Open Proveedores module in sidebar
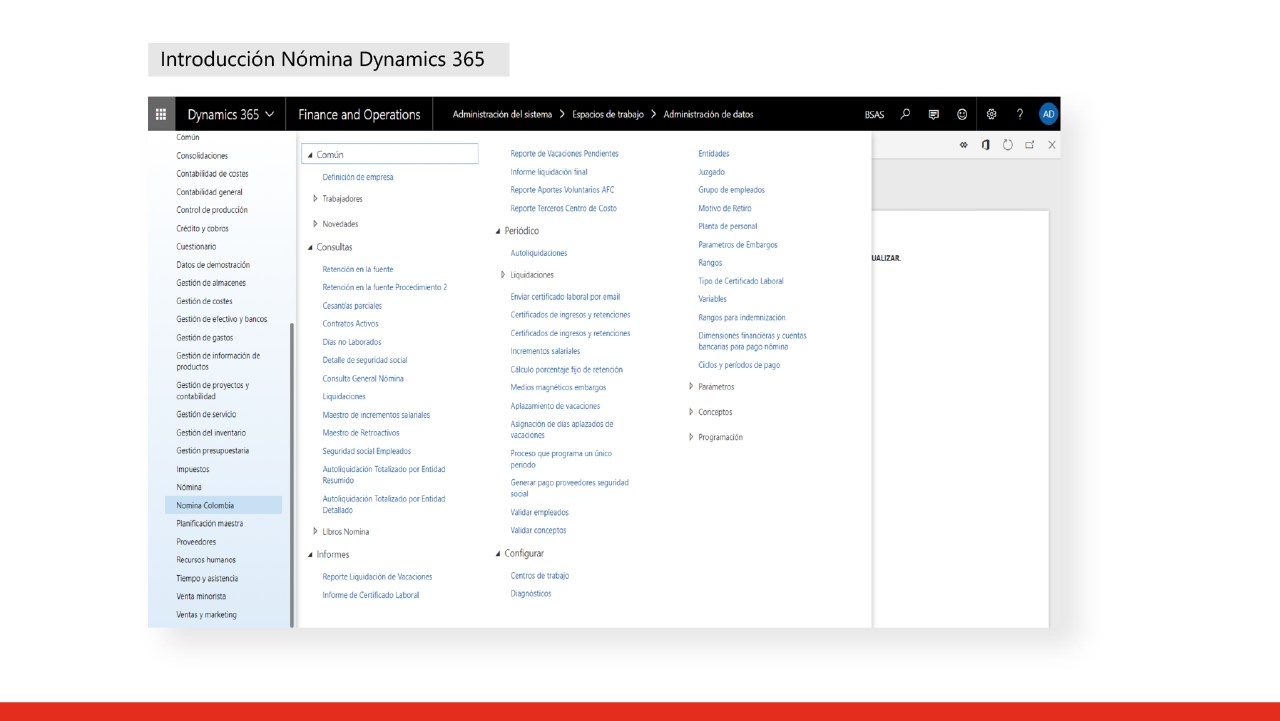Viewport: 1280px width, 721px height. (196, 542)
